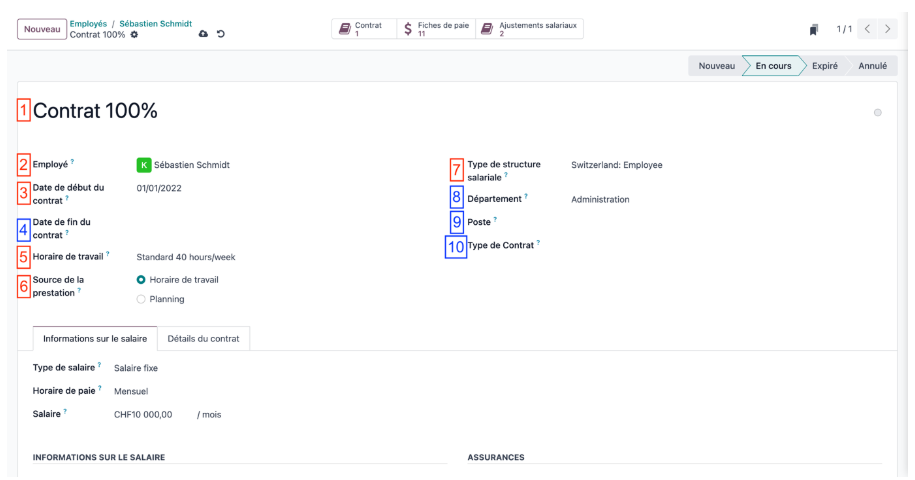Select the Horaire de travail radio option
The width and height of the screenshot is (915, 480).
point(141,280)
